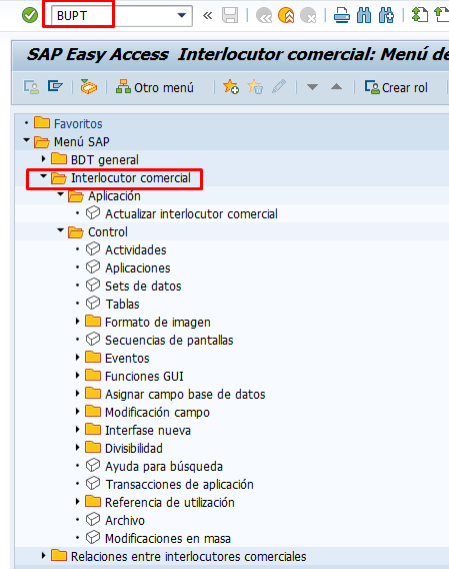Click the SAP Business Workplace icon
This screenshot has width=449, height=569.
tap(89, 87)
